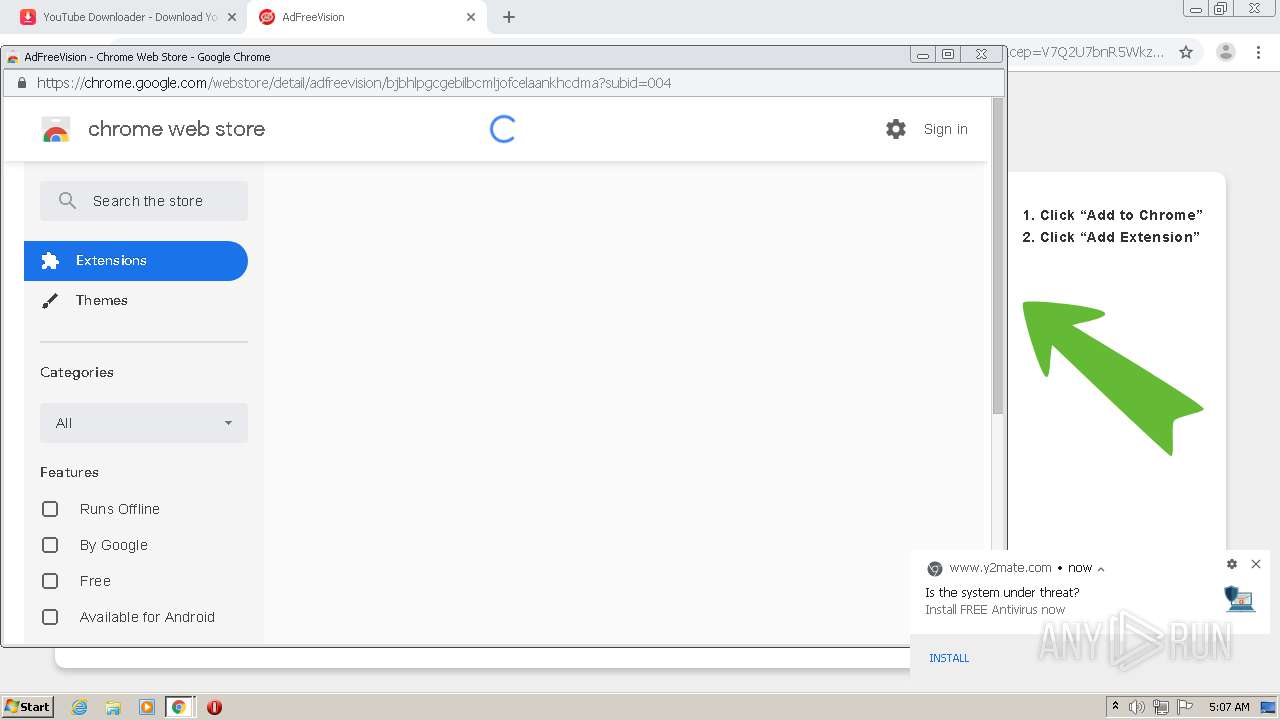Close the AdFreeVision tab

471,17
